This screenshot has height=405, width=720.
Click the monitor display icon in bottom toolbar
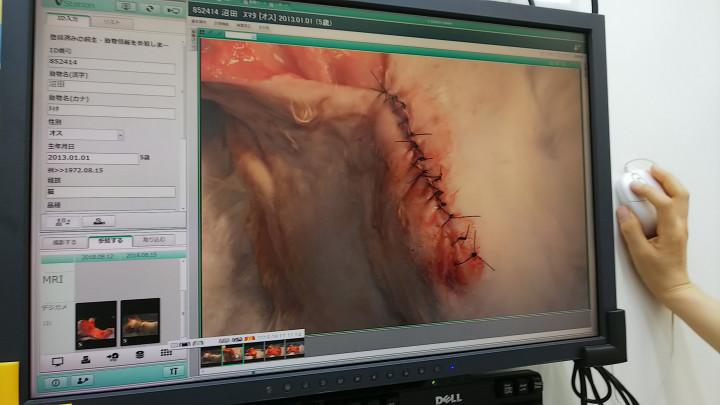tap(57, 359)
